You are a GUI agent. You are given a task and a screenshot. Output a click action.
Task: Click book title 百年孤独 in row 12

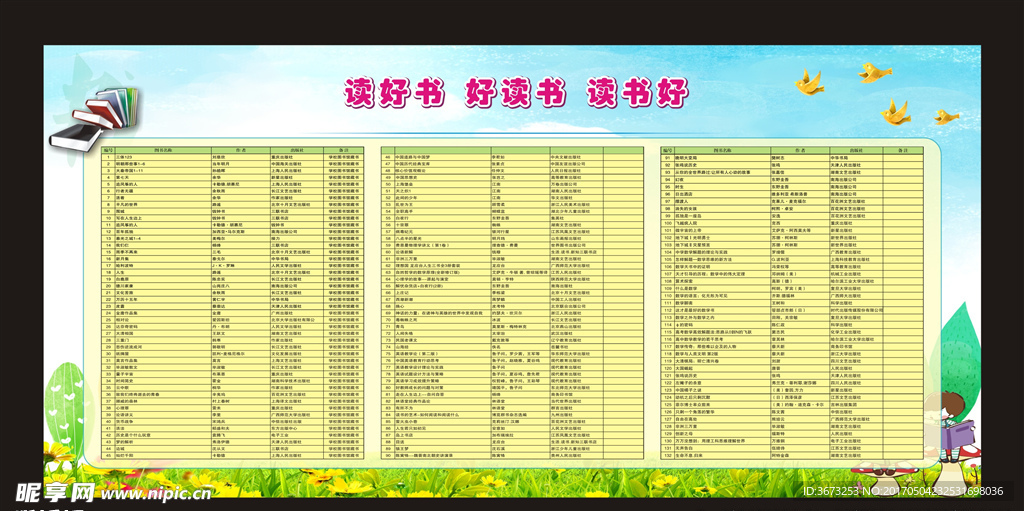pyautogui.click(x=124, y=231)
